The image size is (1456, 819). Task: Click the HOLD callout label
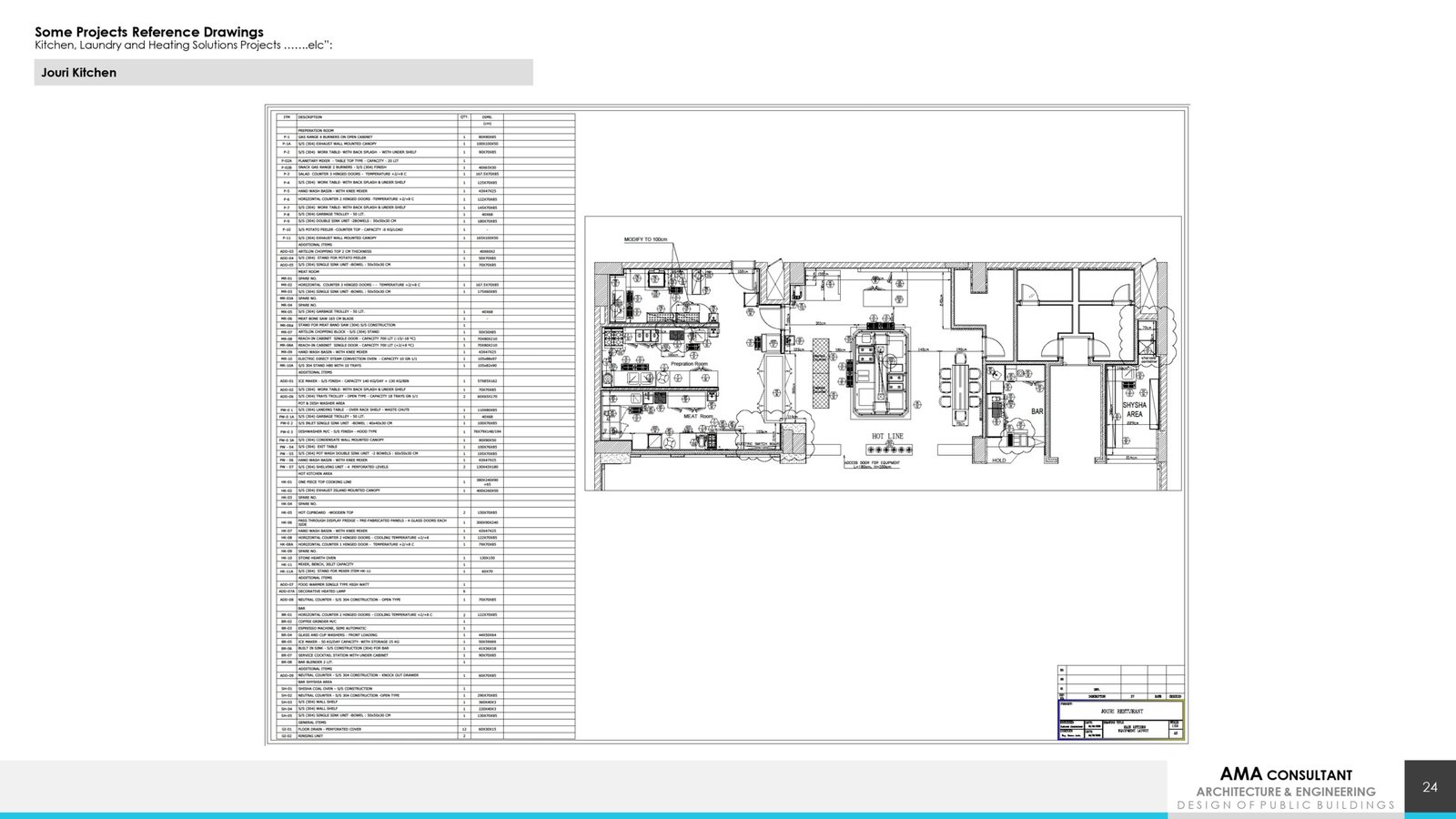pos(999,460)
